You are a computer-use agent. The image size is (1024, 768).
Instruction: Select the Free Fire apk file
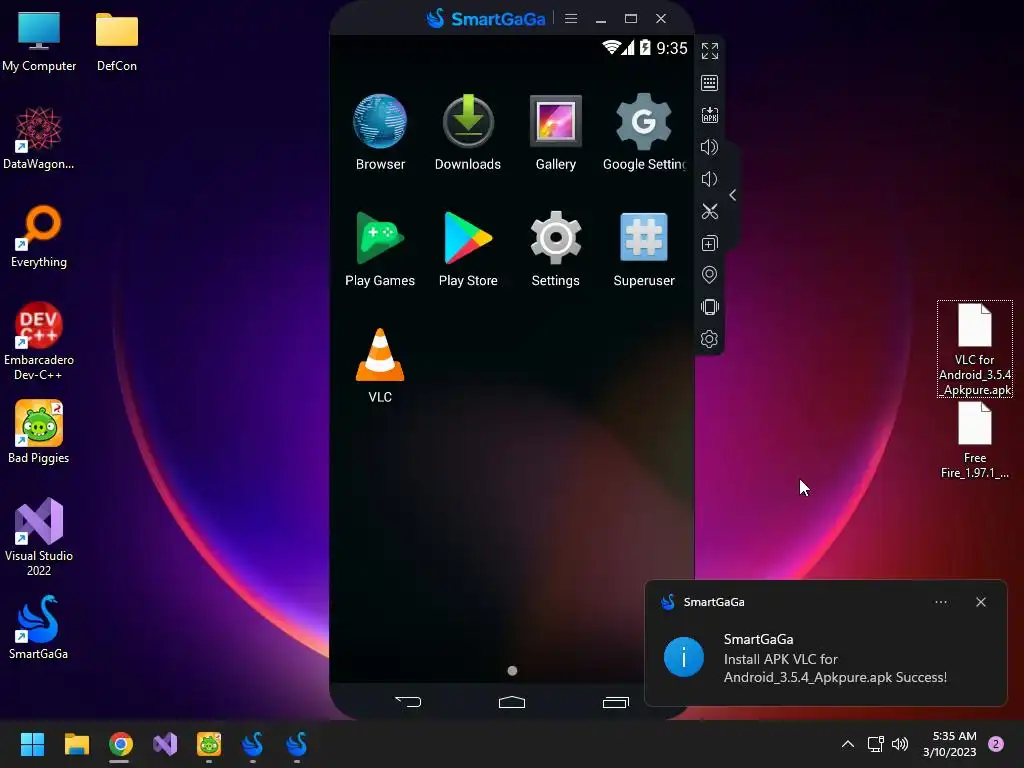975,441
